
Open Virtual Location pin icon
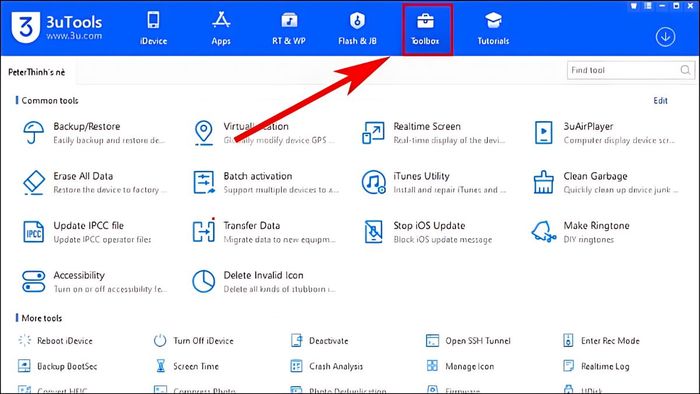tap(204, 133)
